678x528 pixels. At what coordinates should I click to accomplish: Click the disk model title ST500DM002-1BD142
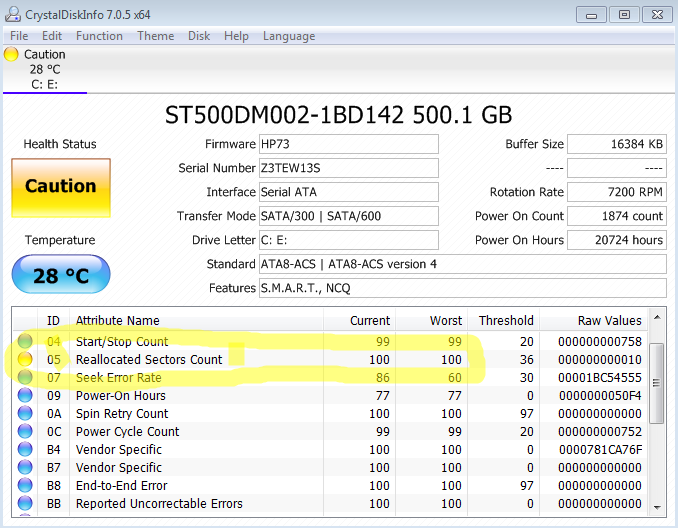(285, 115)
